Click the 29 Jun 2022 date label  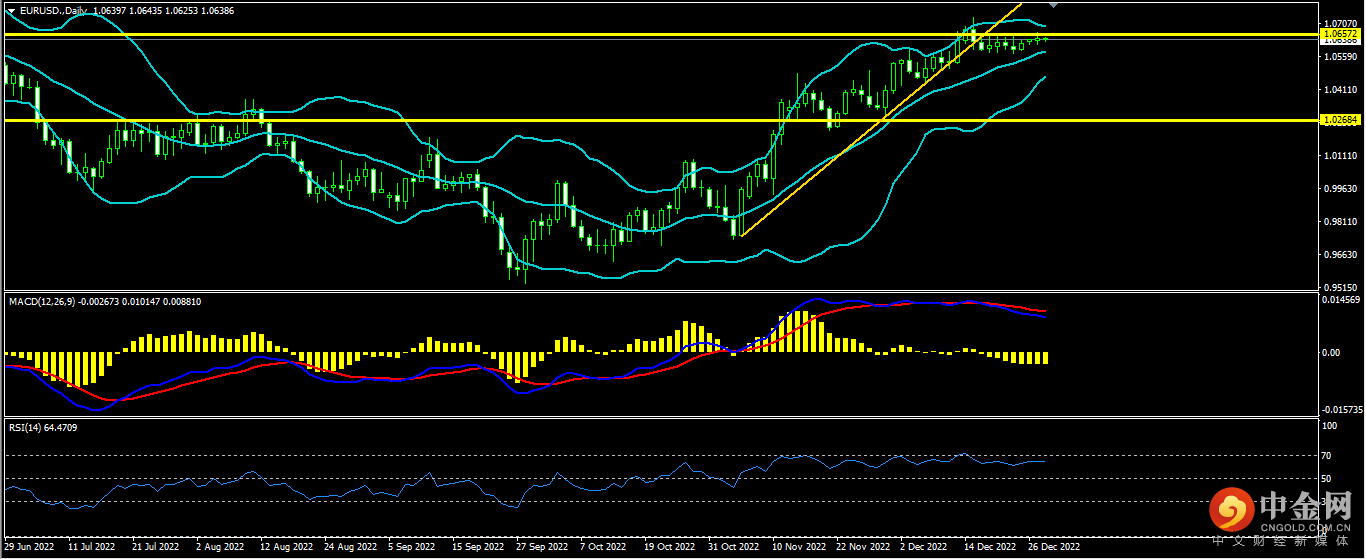point(30,547)
